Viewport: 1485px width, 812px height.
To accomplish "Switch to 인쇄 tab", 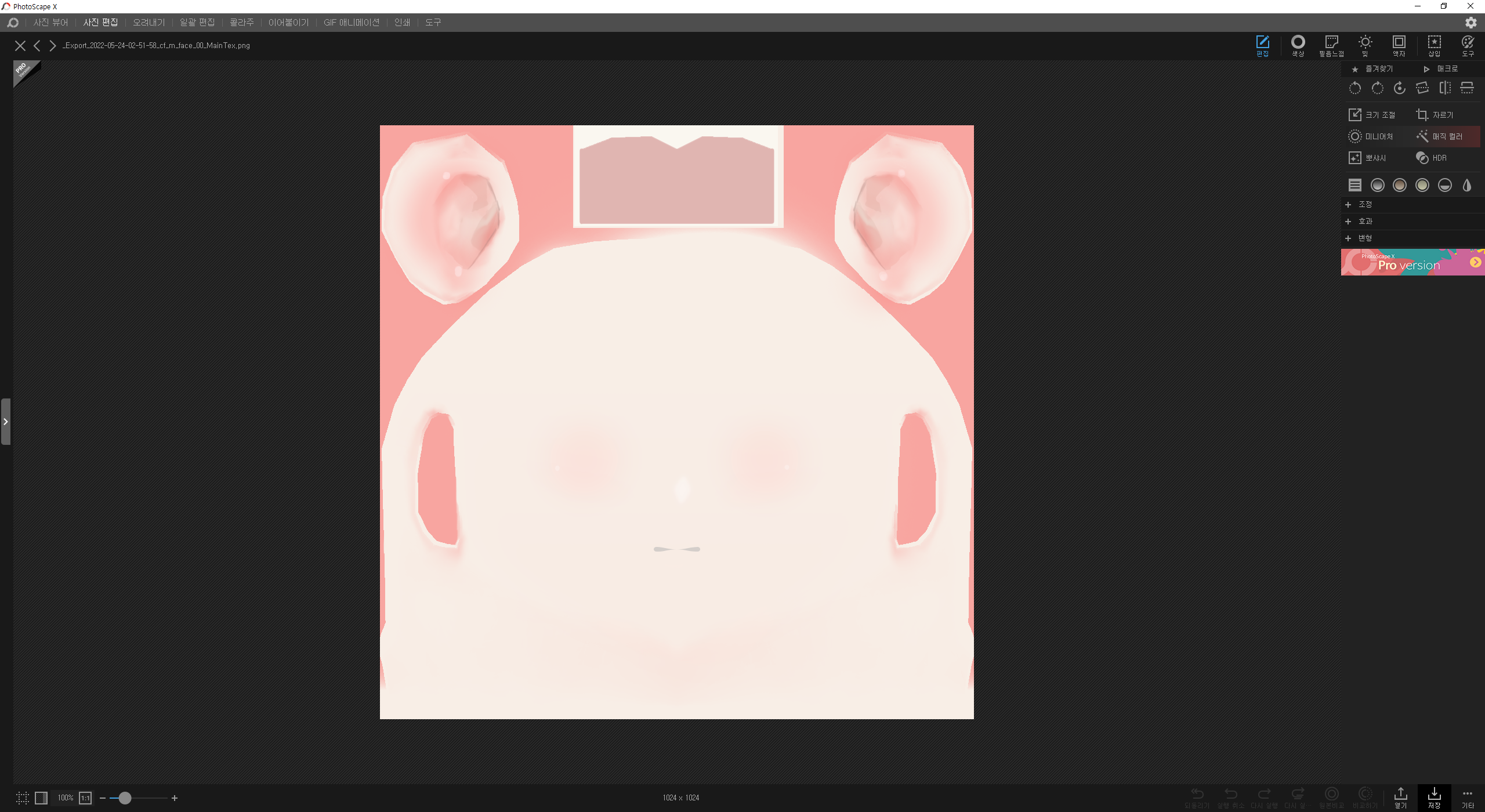I will tap(402, 23).
